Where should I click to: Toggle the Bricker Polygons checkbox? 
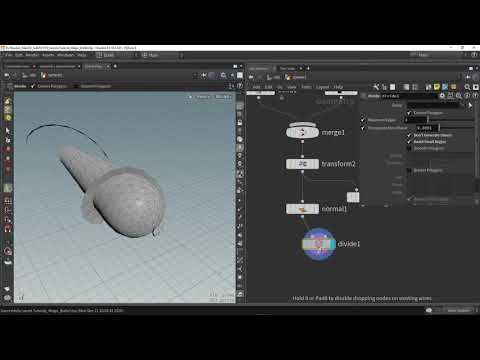coord(409,170)
